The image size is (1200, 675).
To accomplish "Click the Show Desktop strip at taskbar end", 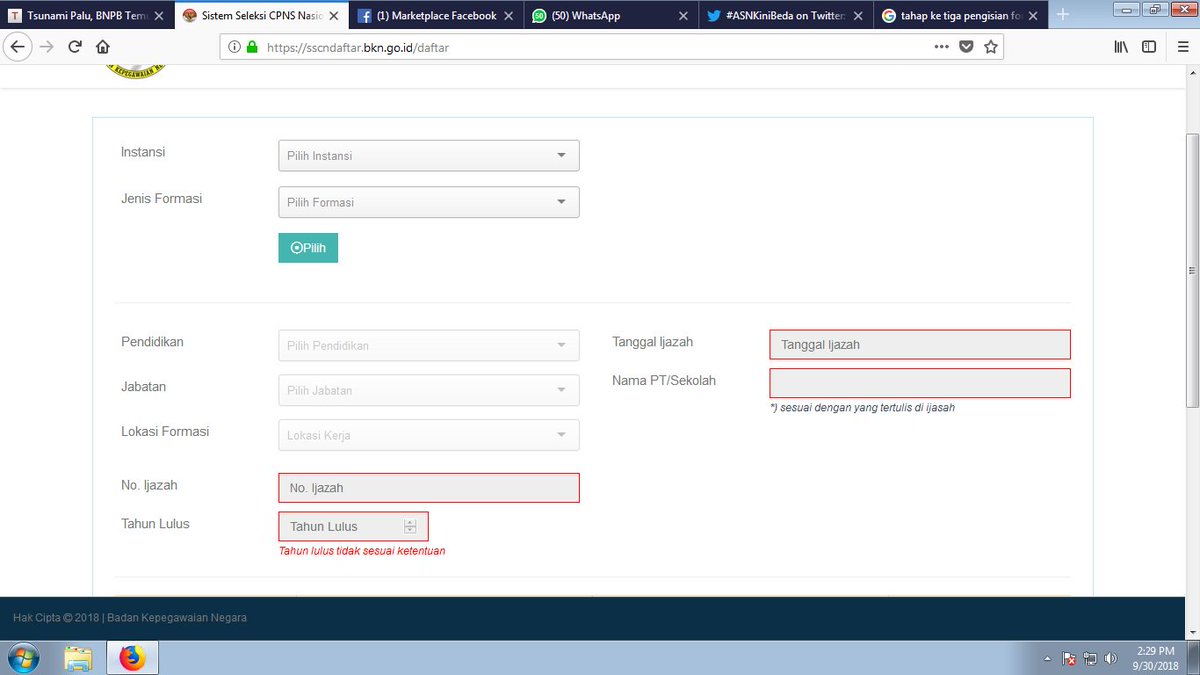I will coord(1193,658).
